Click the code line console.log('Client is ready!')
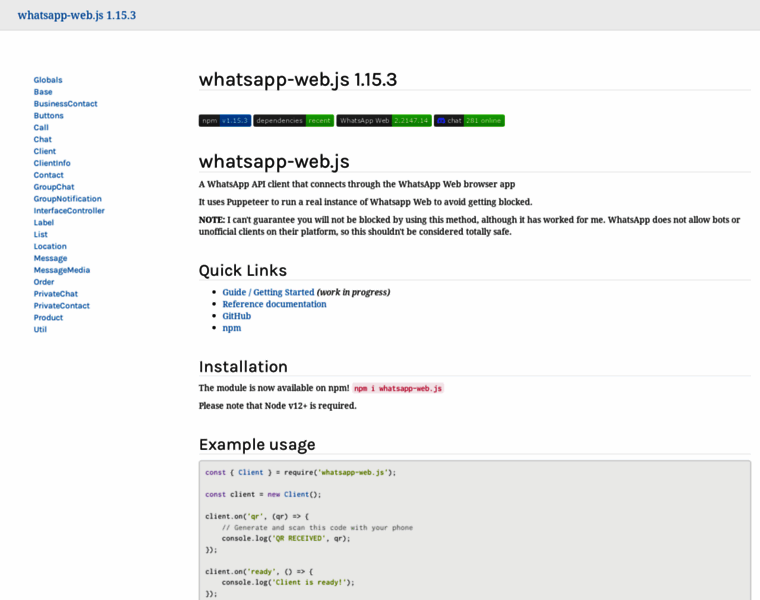760x600 pixels. tap(288, 583)
